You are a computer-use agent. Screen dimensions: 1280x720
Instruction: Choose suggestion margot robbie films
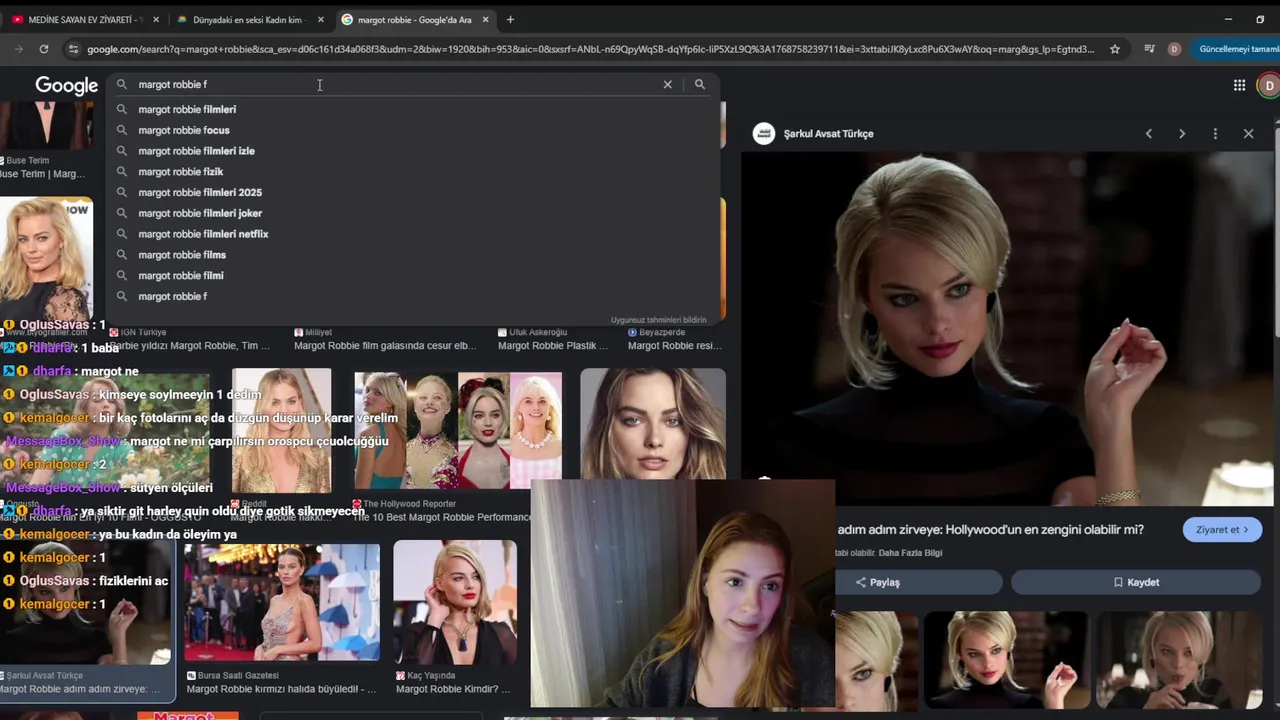click(x=182, y=255)
